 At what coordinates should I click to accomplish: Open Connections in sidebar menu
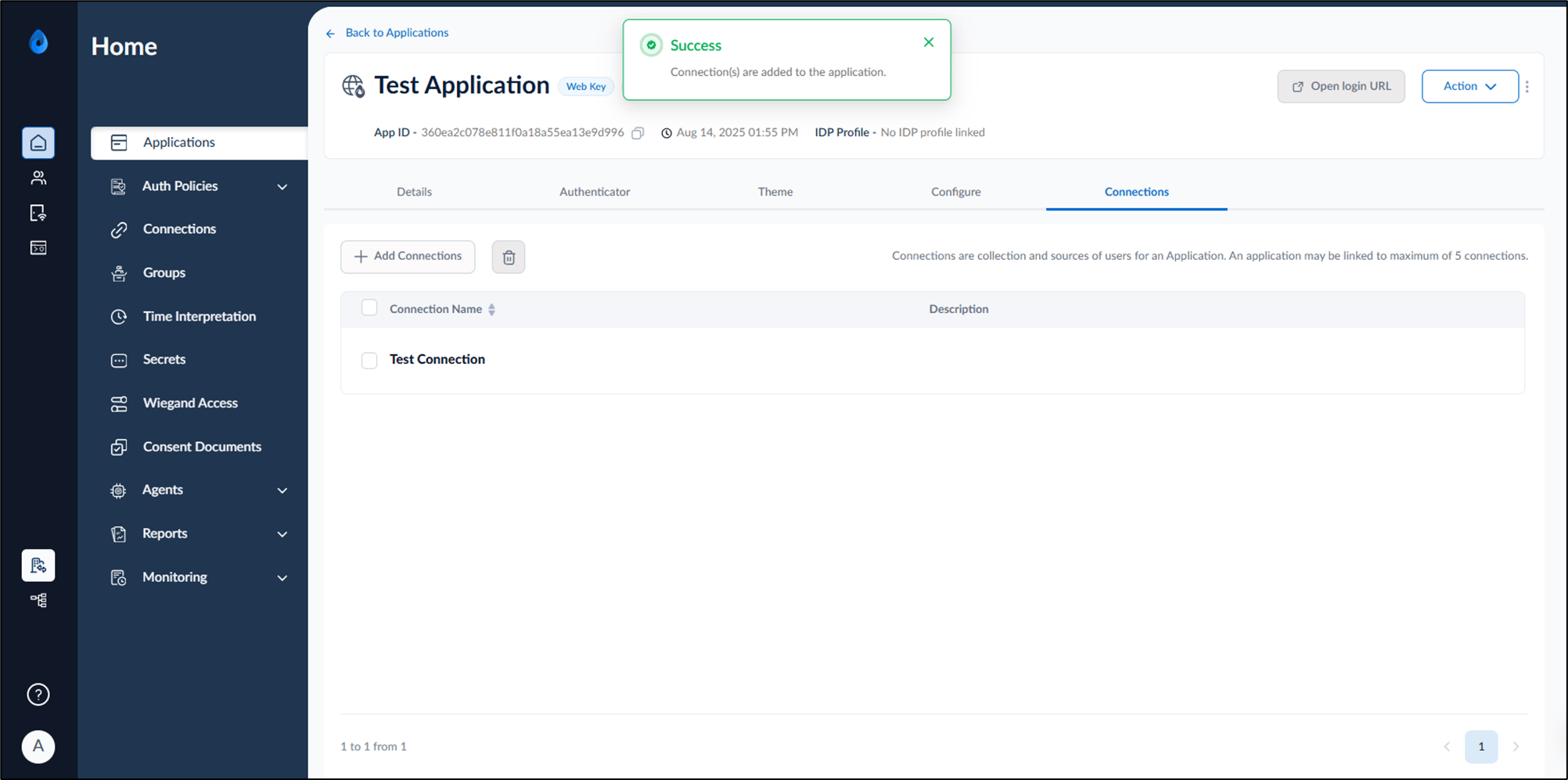click(179, 229)
